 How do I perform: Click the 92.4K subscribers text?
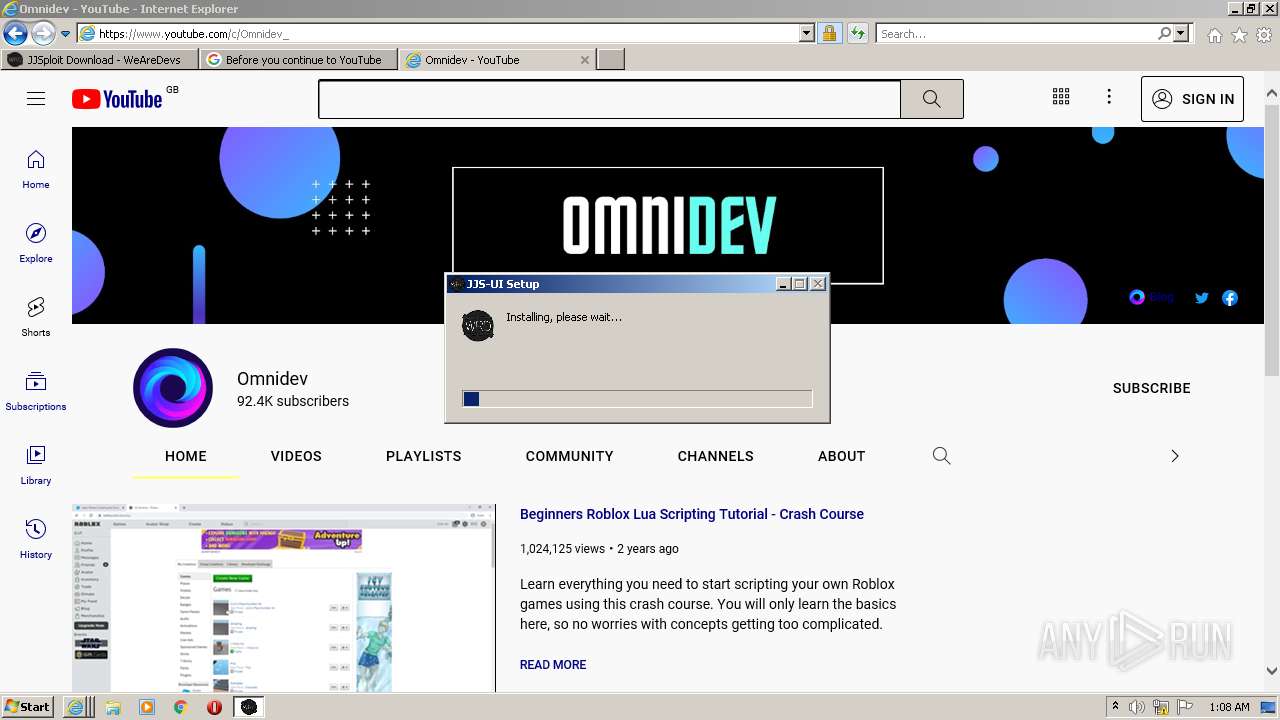tap(293, 401)
